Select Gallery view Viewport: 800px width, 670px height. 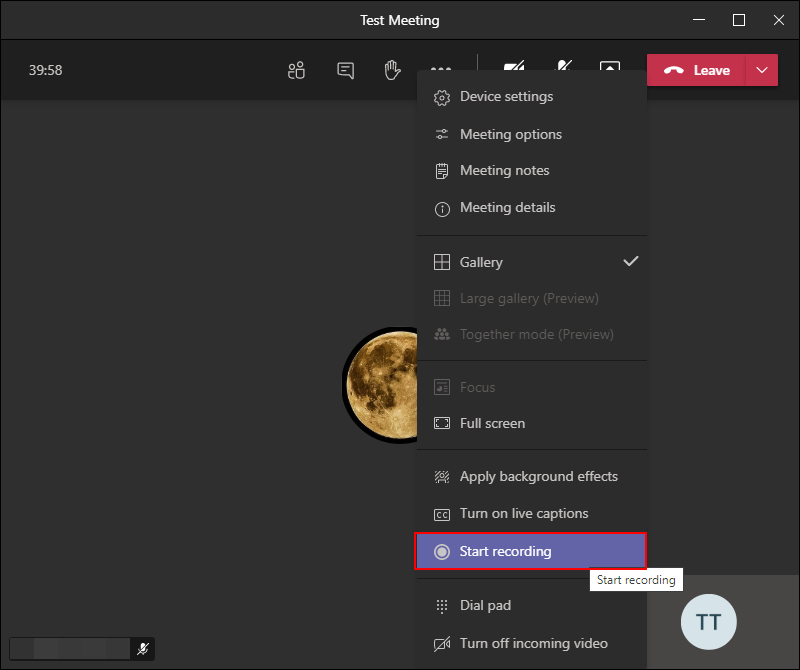[x=532, y=262]
